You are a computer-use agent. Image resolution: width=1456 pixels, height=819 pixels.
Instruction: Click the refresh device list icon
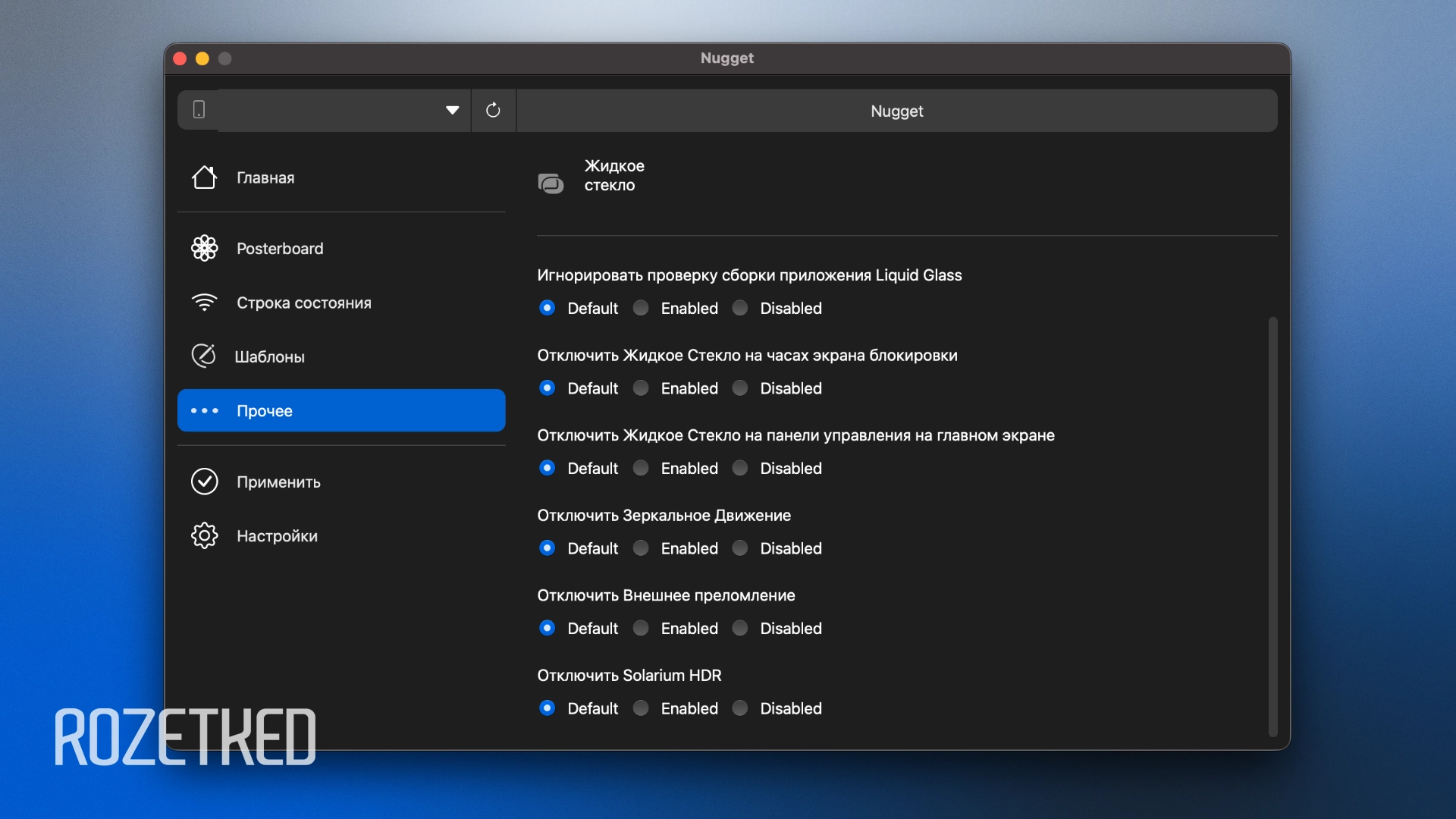(x=493, y=111)
